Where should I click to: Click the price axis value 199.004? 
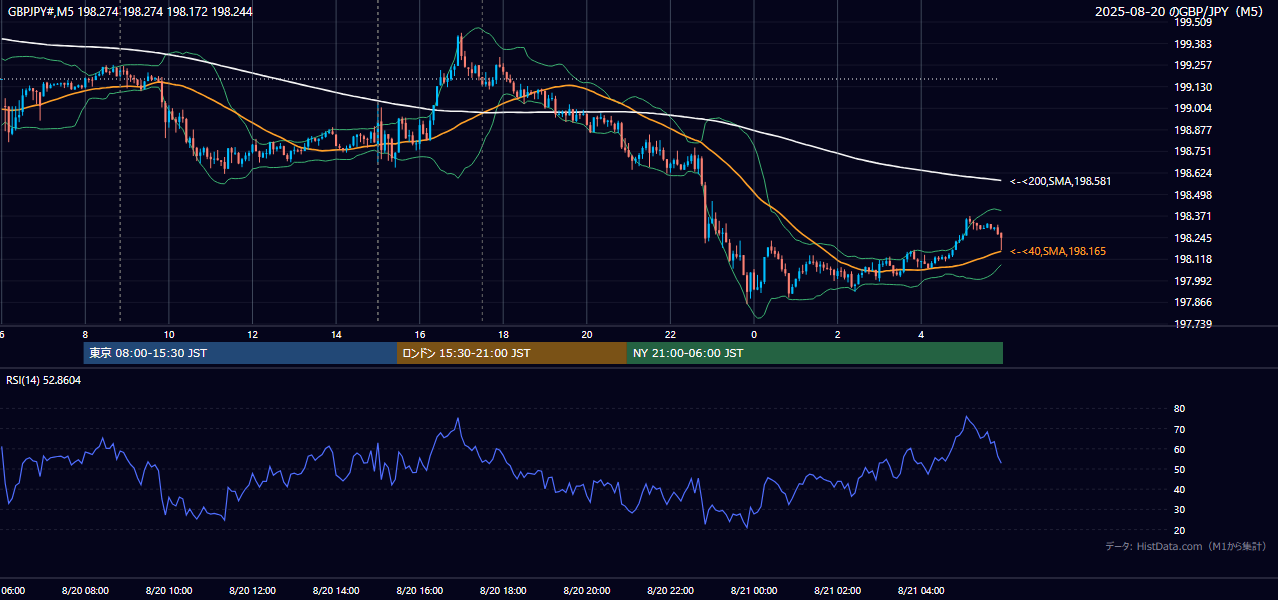click(1193, 108)
